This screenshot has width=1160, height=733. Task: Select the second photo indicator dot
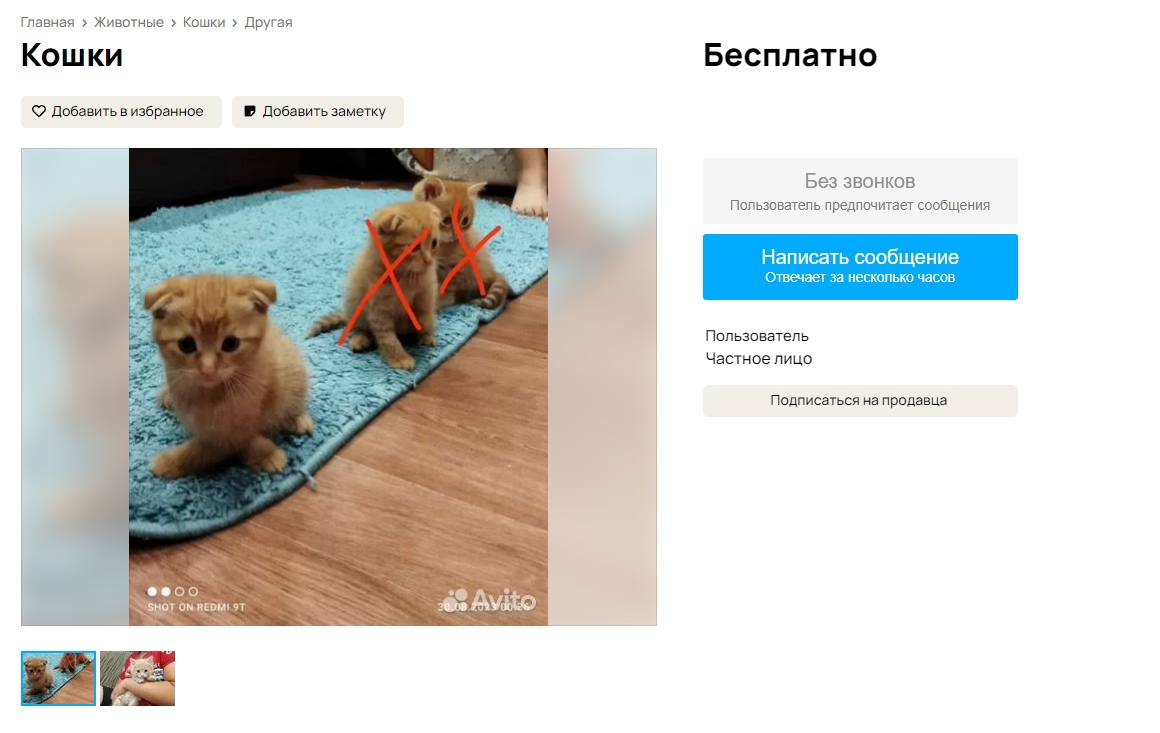pos(166,591)
